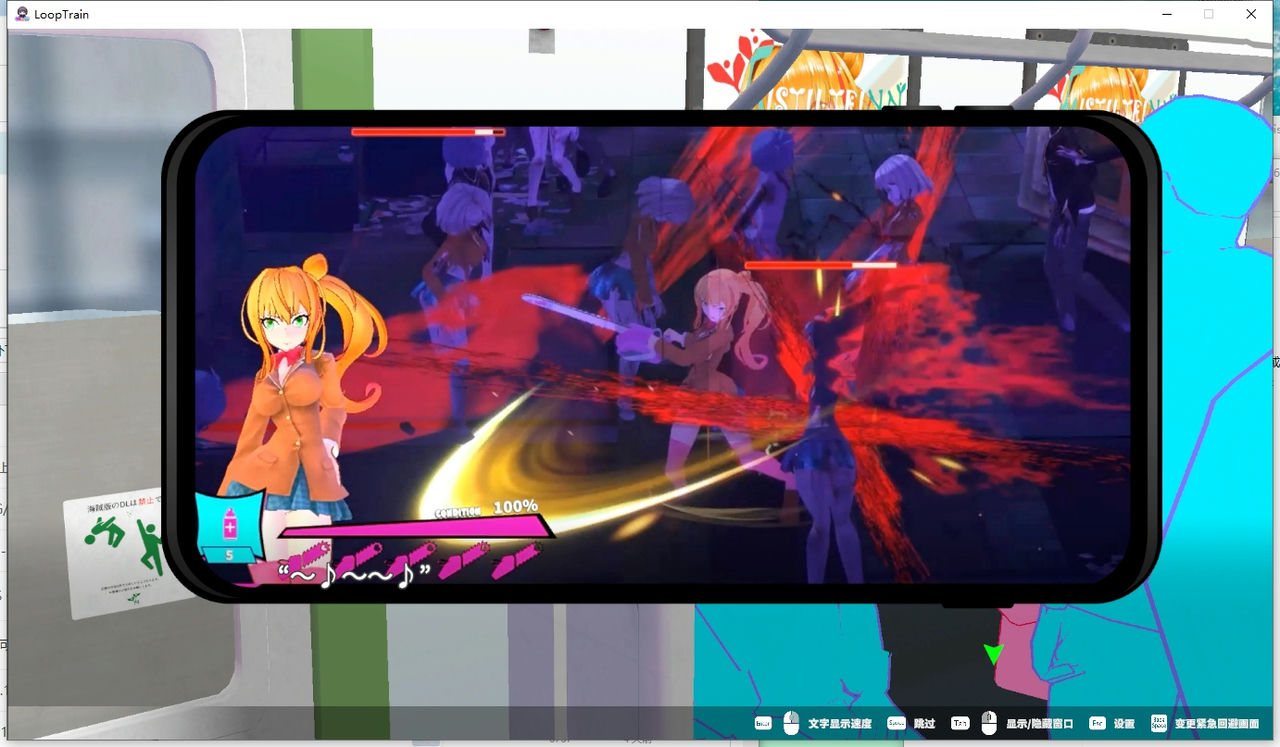This screenshot has height=747, width=1280.
Task: Click the LoopTrain icon in title bar
Action: (21, 14)
